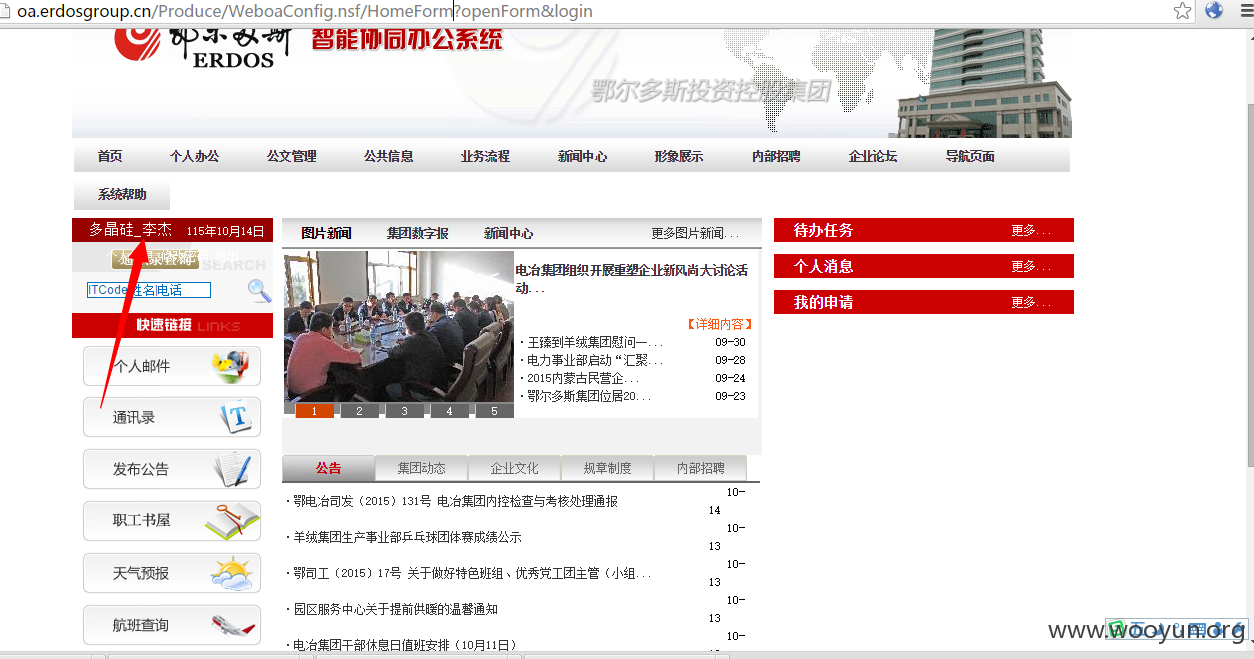Select the 集团动态 tab

[421, 468]
